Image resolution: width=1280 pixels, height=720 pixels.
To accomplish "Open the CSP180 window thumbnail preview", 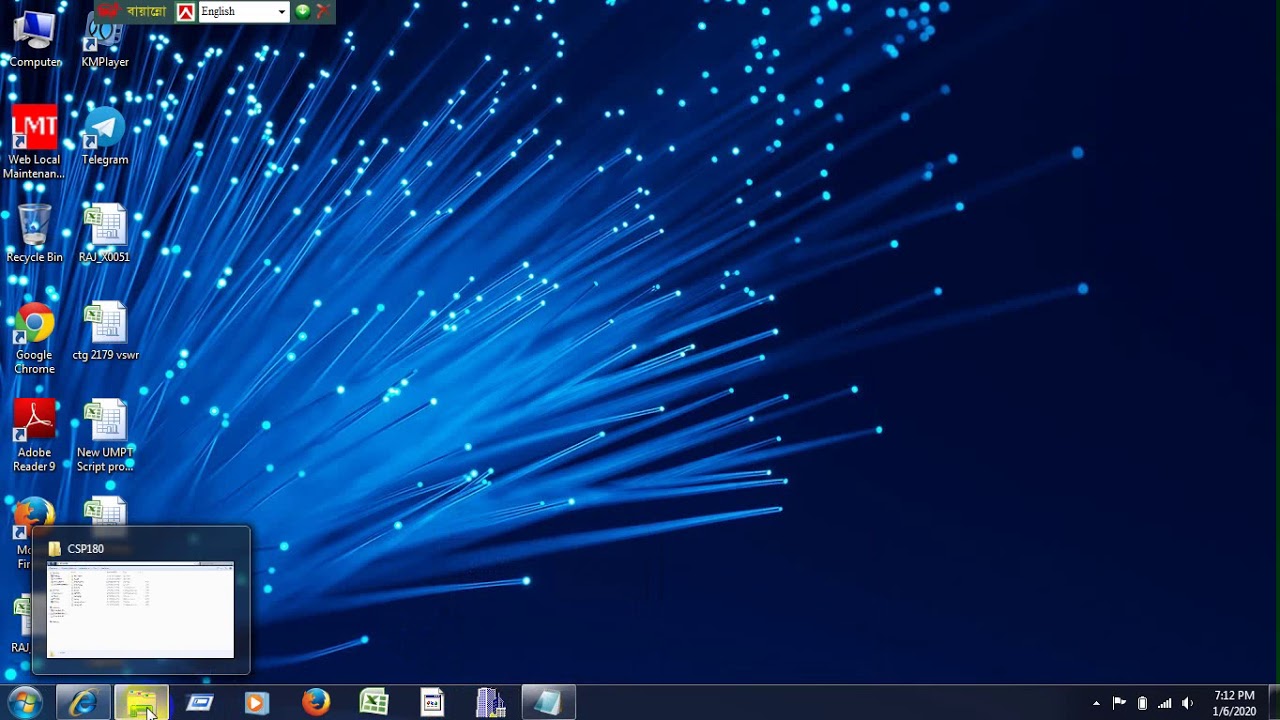I will click(140, 600).
